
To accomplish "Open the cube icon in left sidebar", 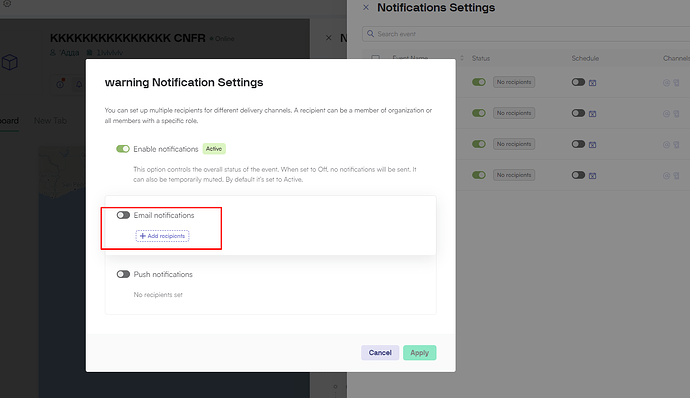I will (x=10, y=63).
